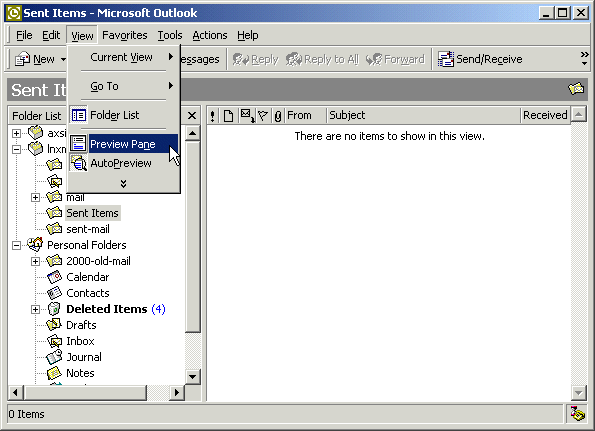Expand the full View menu with chevrons
The width and height of the screenshot is (595, 431).
(123, 184)
